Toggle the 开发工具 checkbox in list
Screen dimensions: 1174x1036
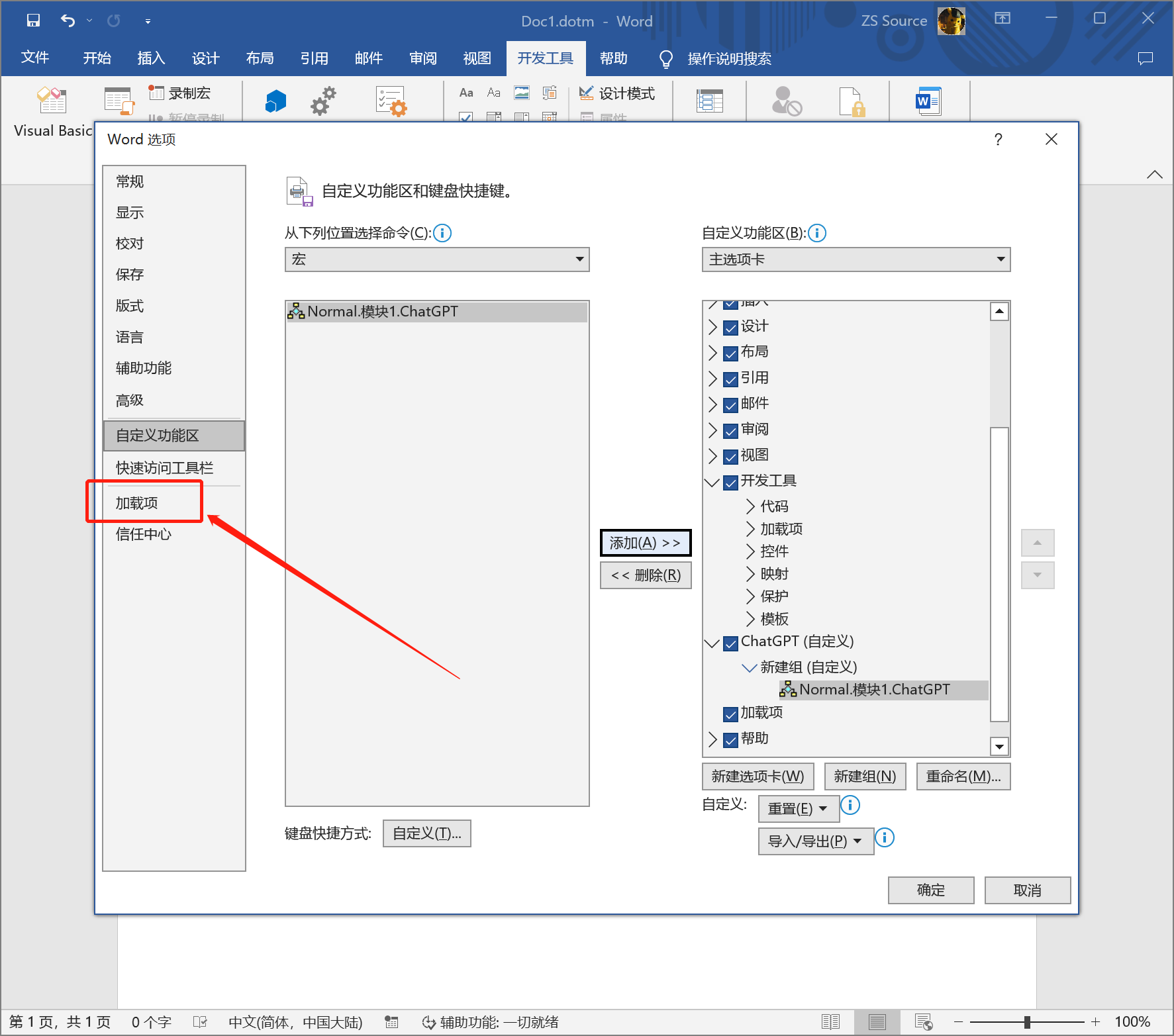(x=731, y=482)
